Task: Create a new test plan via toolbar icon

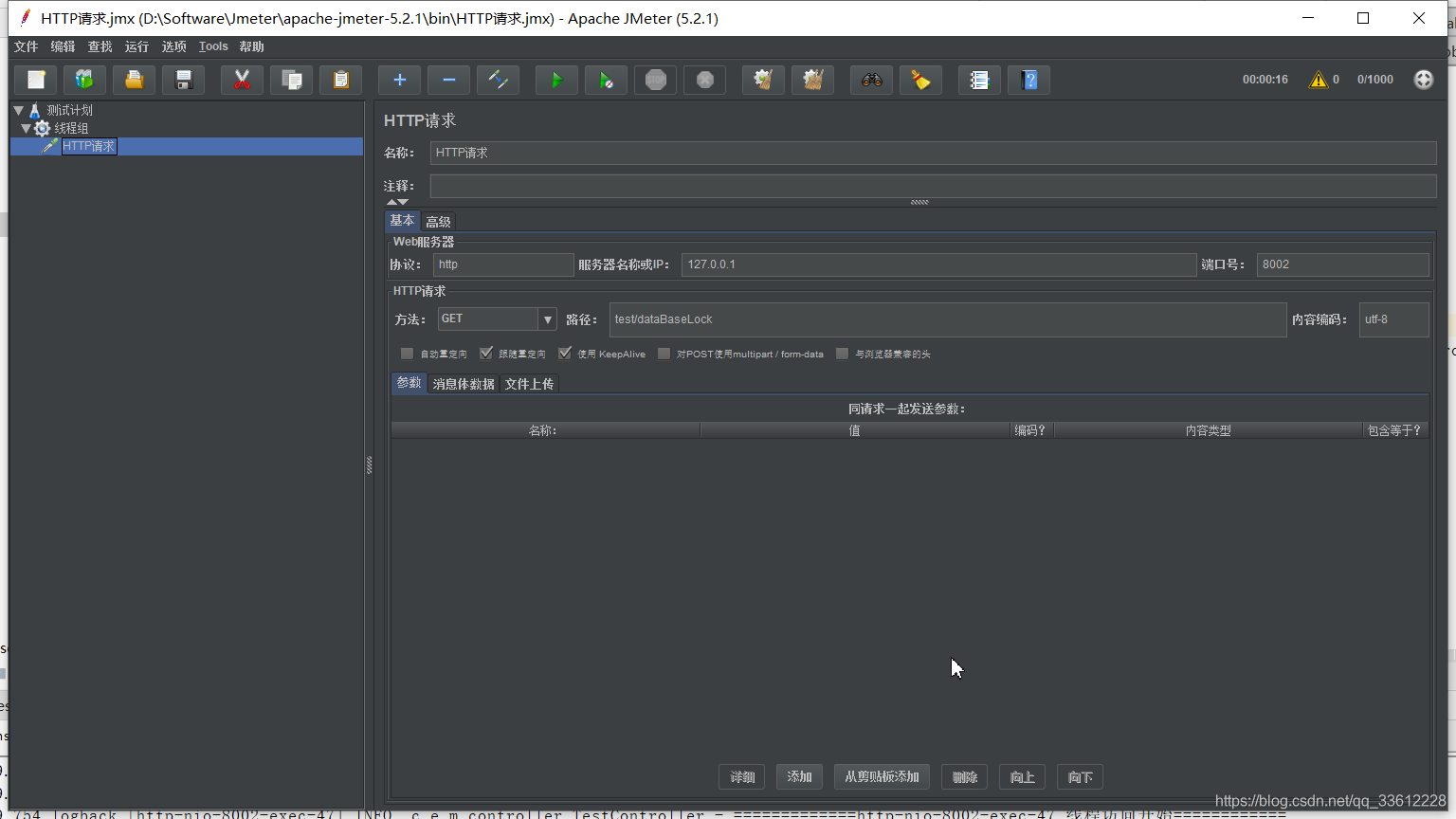Action: pyautogui.click(x=36, y=80)
